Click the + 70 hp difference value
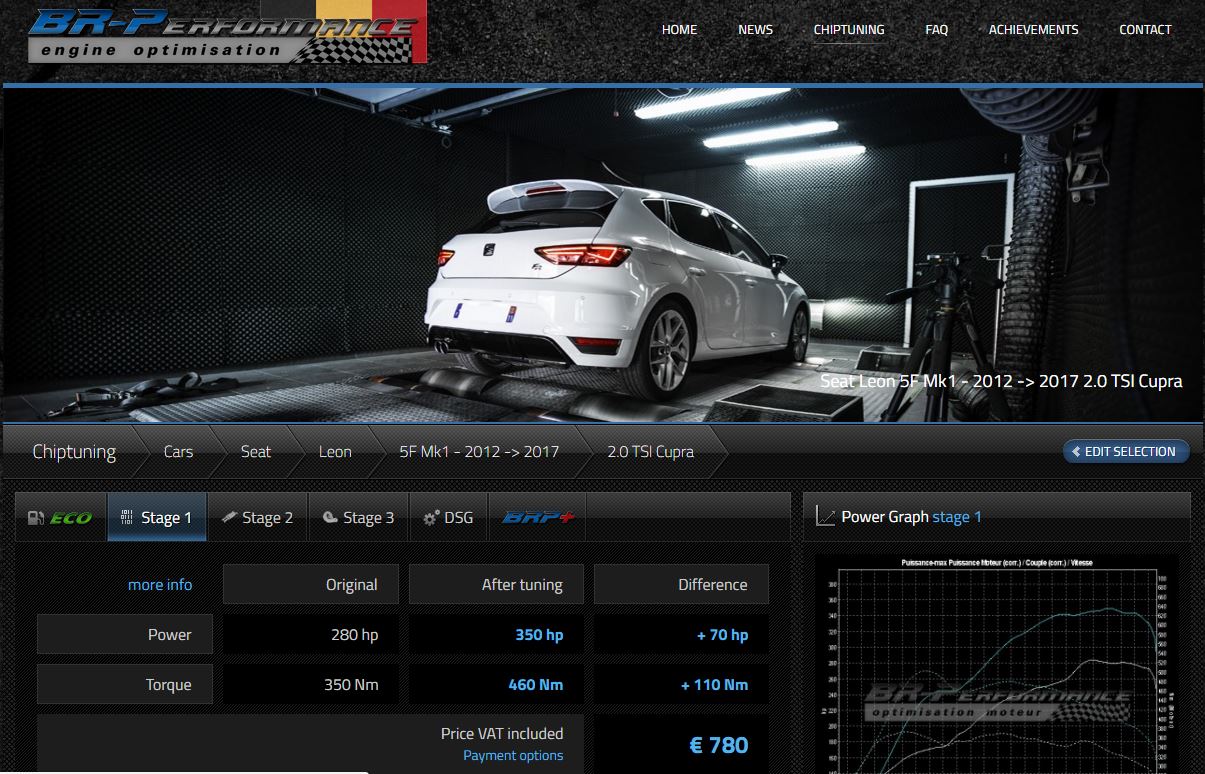 point(723,635)
